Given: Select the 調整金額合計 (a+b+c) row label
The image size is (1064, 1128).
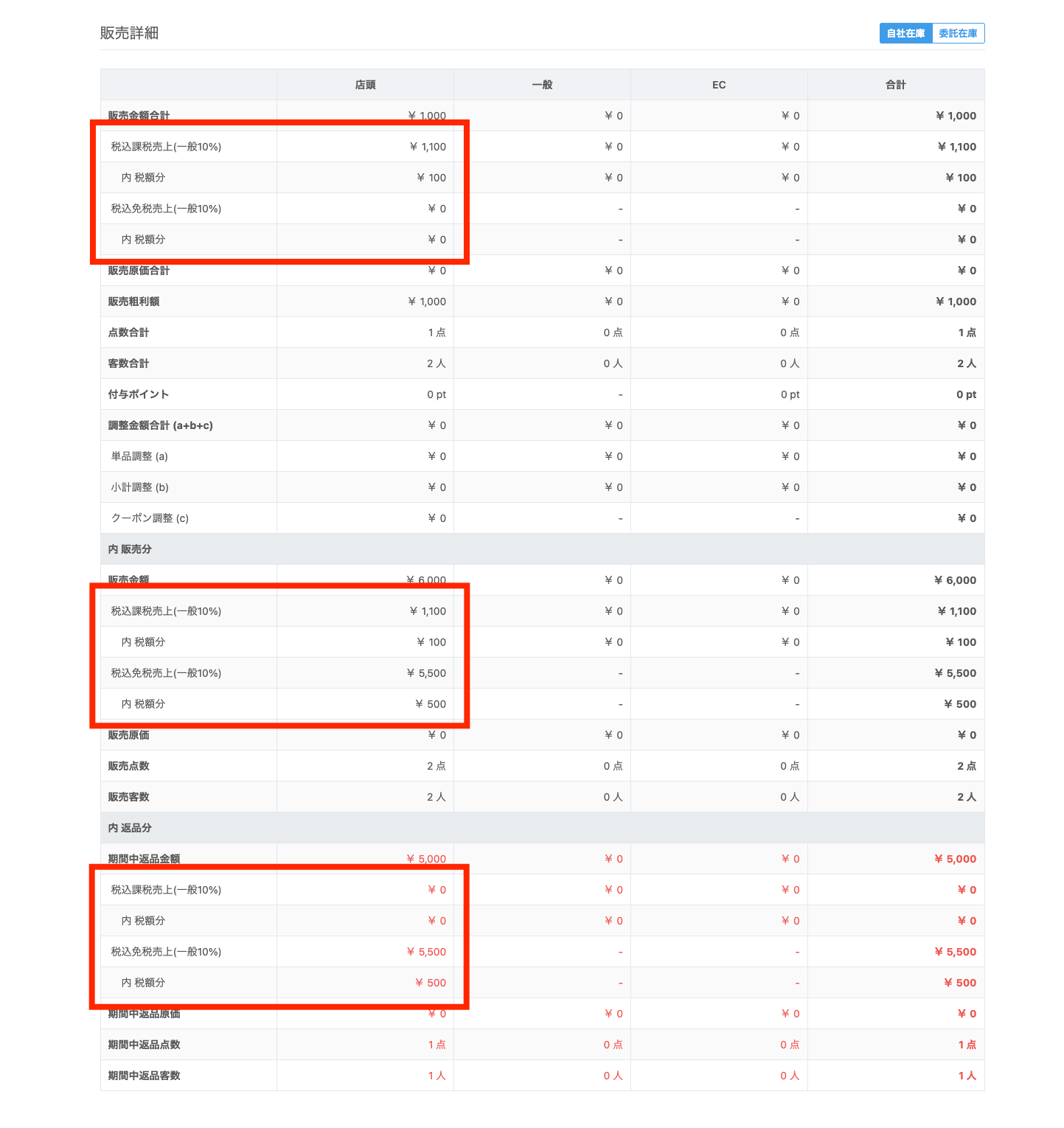Looking at the screenshot, I should tap(161, 425).
